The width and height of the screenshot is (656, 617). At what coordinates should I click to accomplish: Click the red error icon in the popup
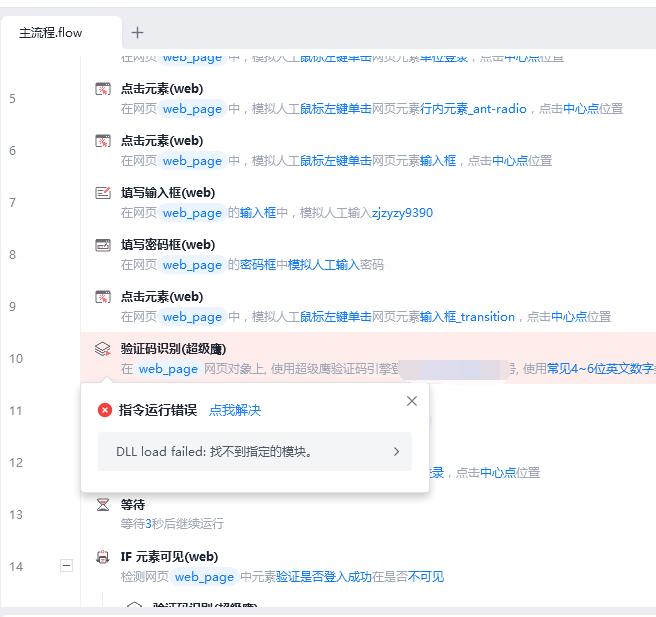[x=105, y=410]
